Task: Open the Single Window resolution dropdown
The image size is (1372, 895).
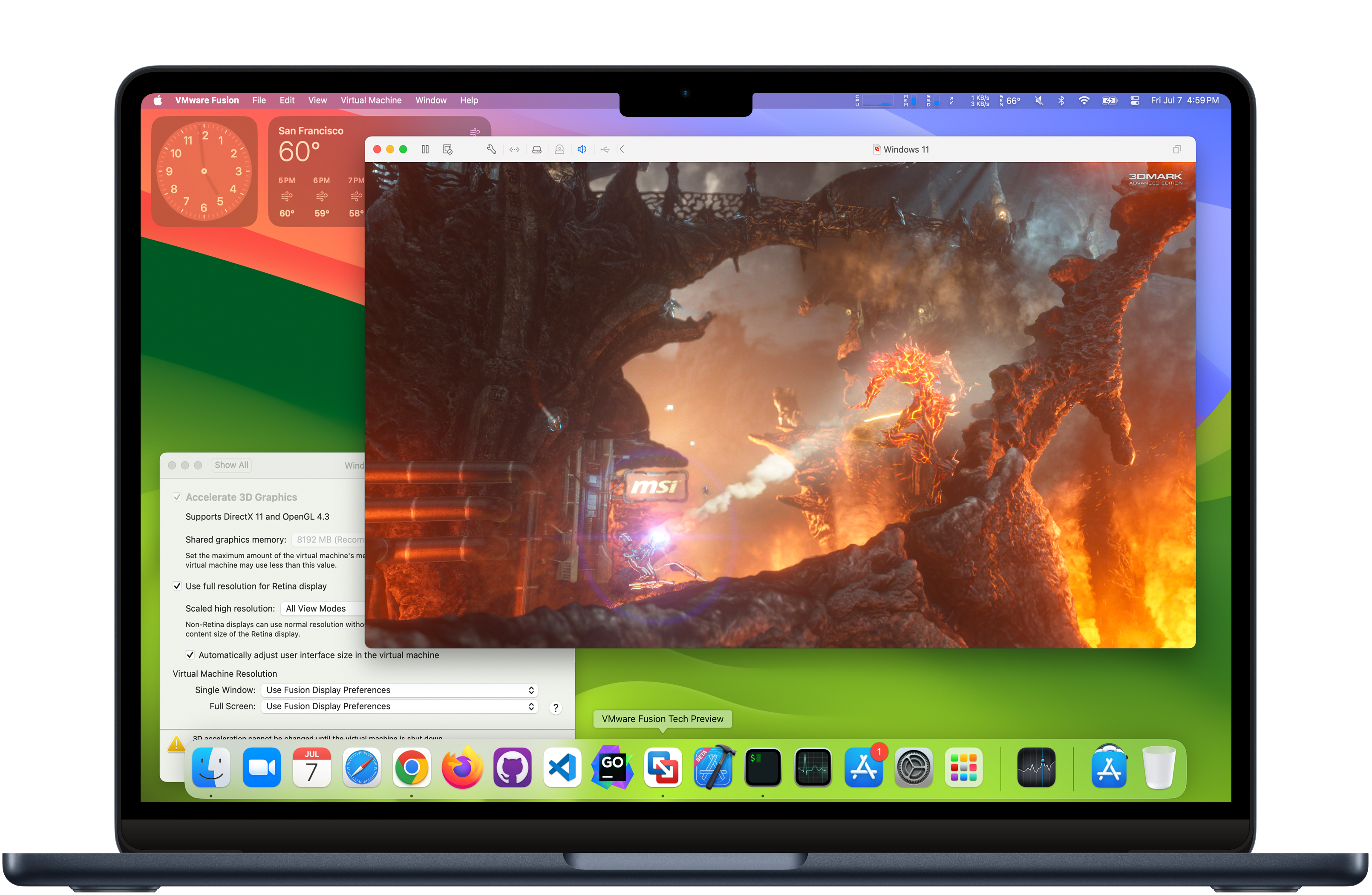Action: coord(399,690)
